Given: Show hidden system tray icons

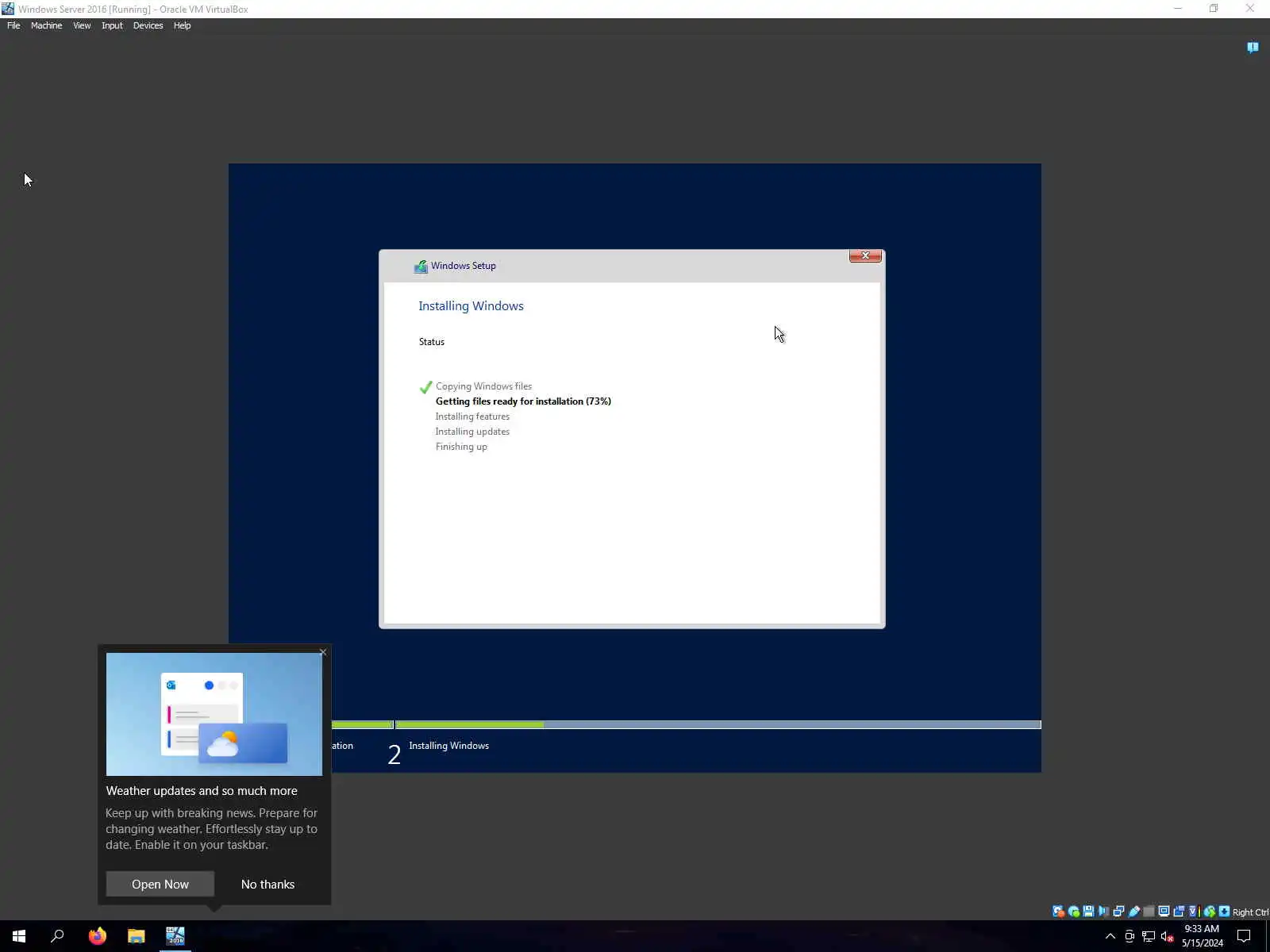Looking at the screenshot, I should pos(1110,936).
